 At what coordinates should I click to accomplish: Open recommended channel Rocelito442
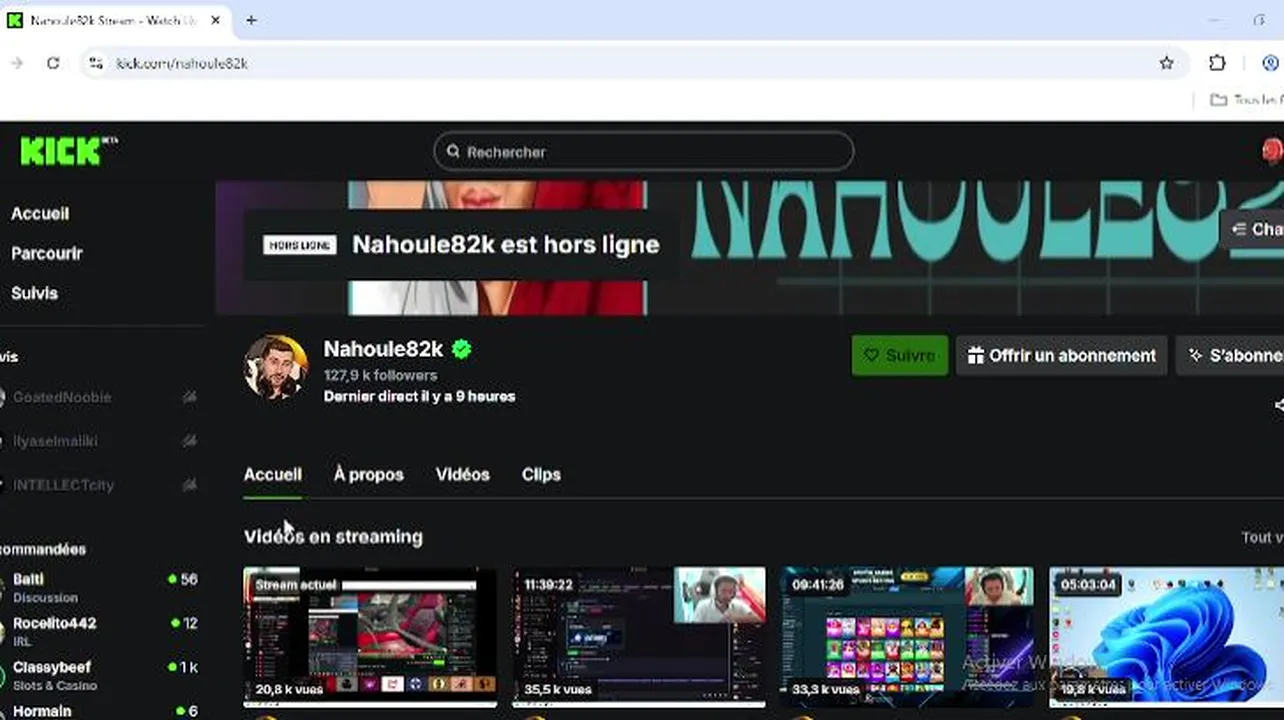pyautogui.click(x=100, y=631)
